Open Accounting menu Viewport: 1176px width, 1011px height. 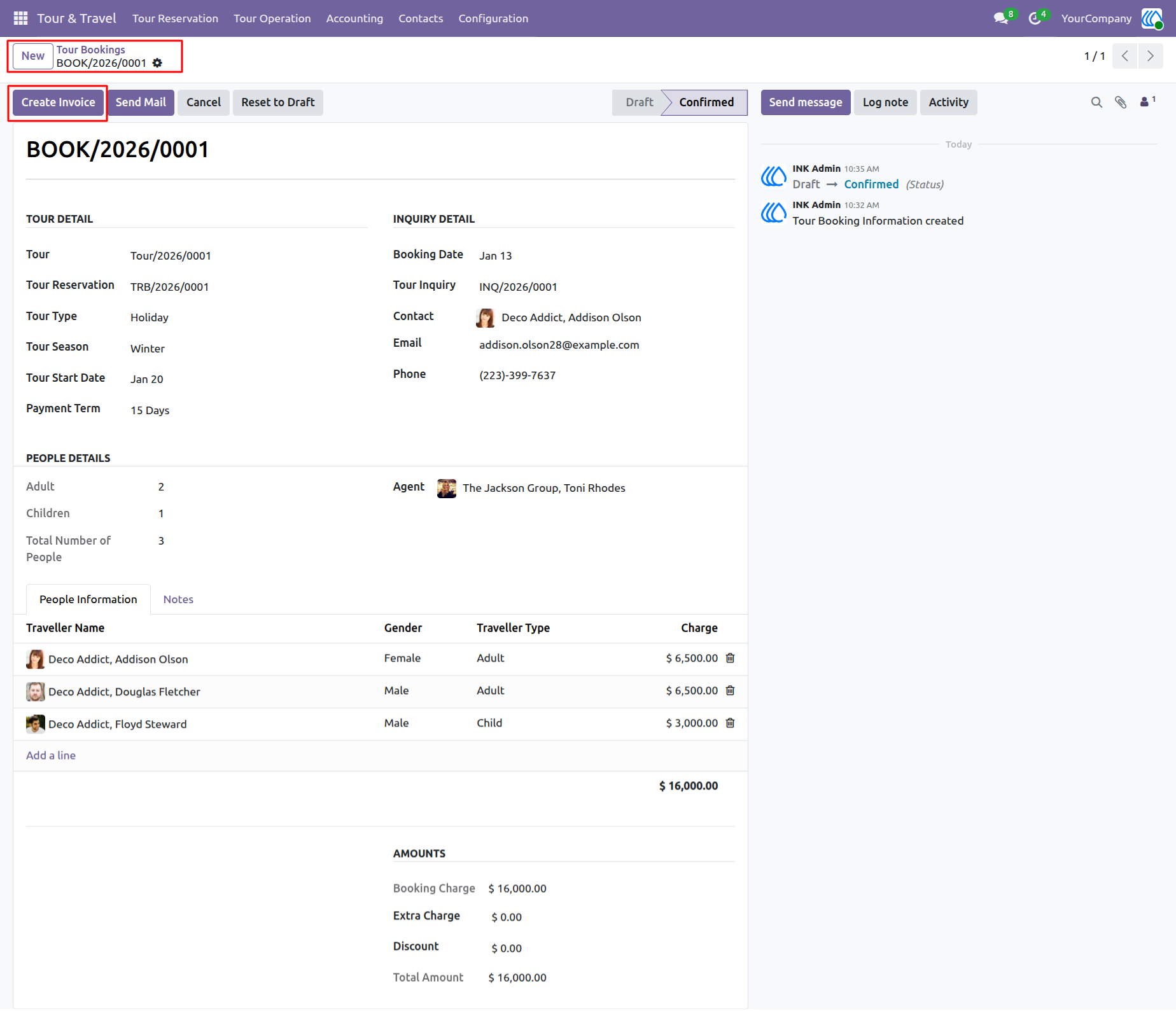click(354, 18)
